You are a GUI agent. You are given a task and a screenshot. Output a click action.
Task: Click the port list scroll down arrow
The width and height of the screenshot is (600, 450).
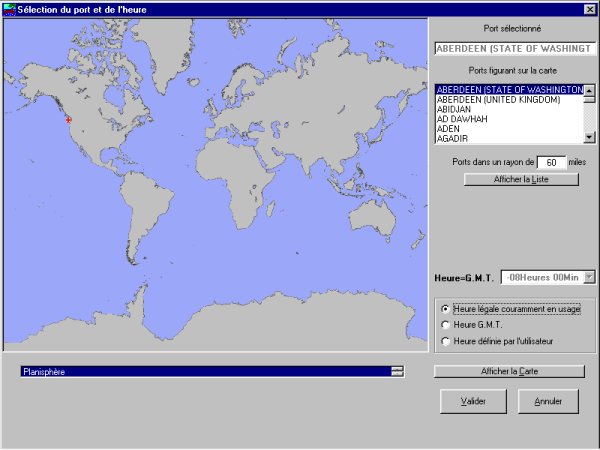click(589, 137)
